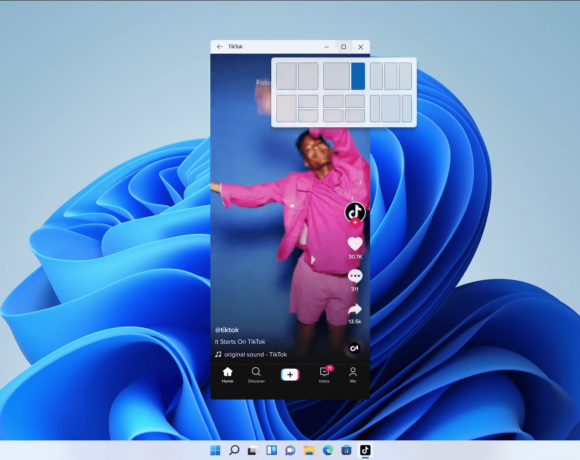Open the Me profile tab
This screenshot has height=460, width=580.
pos(353,375)
